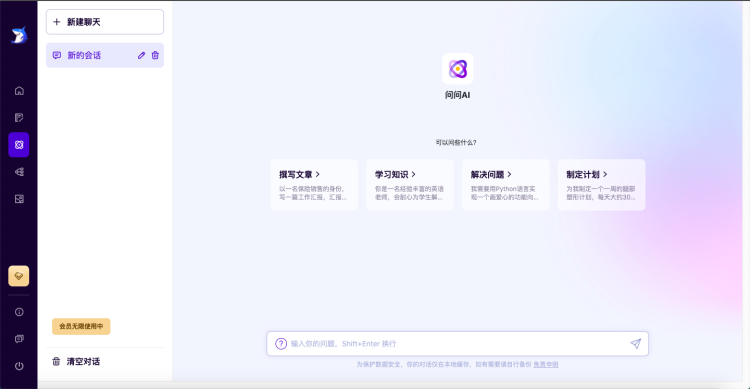Click the gold VIP diamond icon
The width and height of the screenshot is (750, 389).
19,276
